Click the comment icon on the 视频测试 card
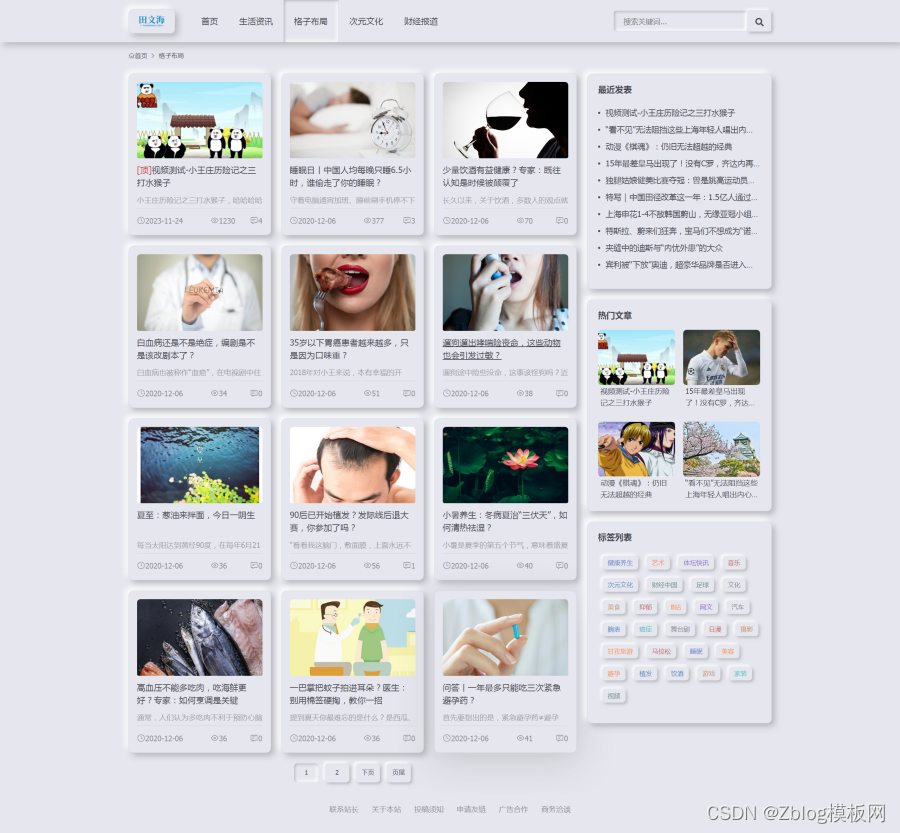900x833 pixels. pyautogui.click(x=254, y=220)
